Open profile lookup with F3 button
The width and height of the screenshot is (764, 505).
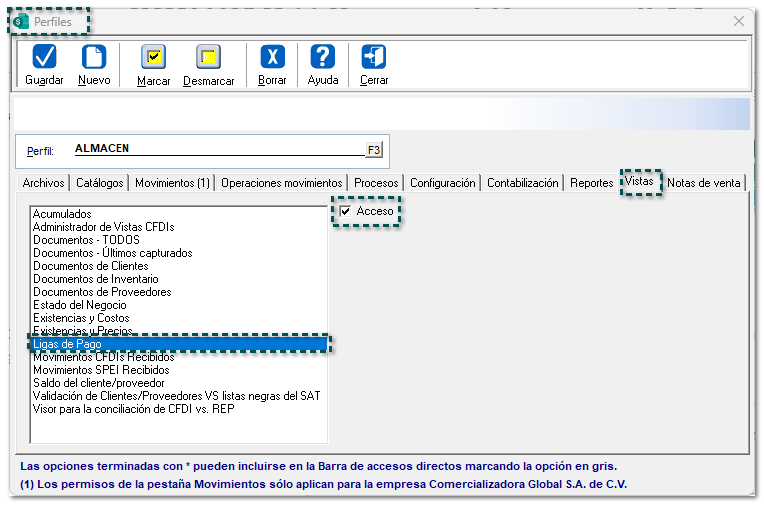pos(374,150)
